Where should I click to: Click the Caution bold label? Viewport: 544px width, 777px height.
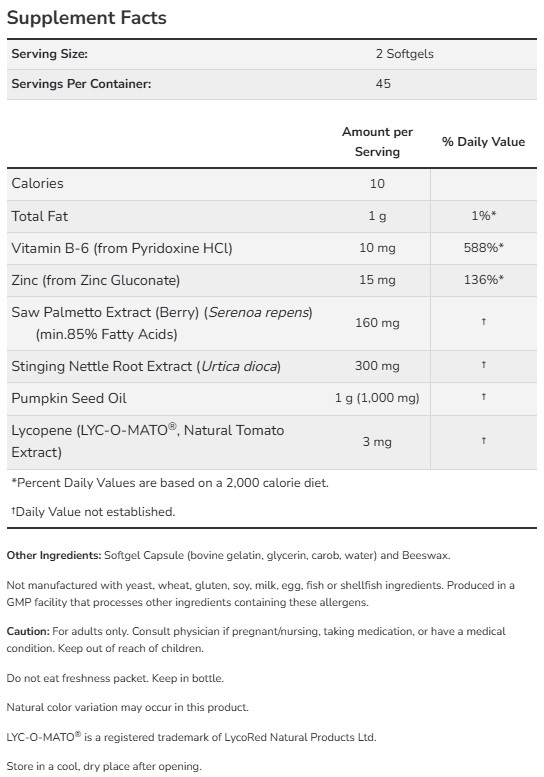(x=28, y=631)
